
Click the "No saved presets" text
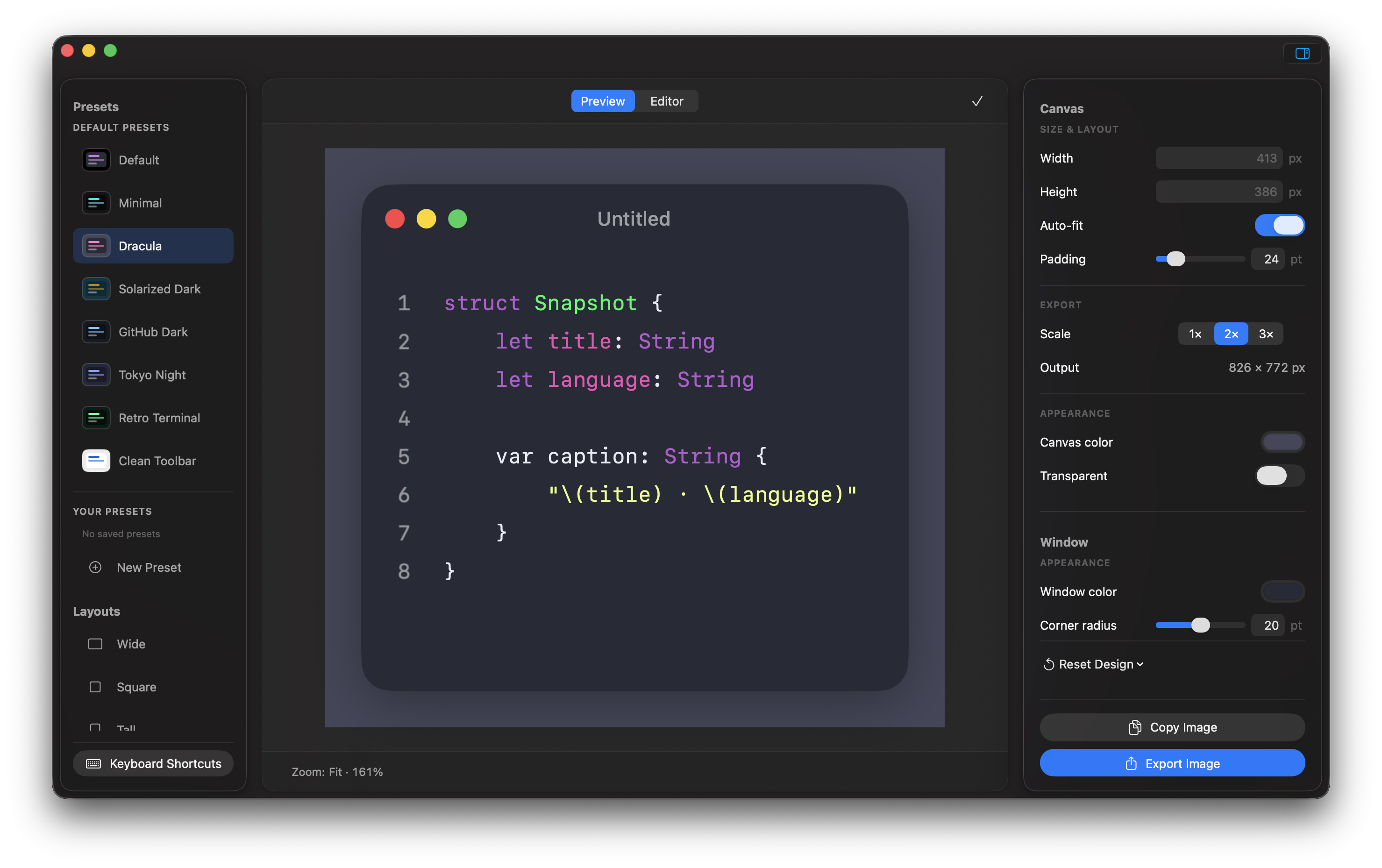(x=121, y=534)
